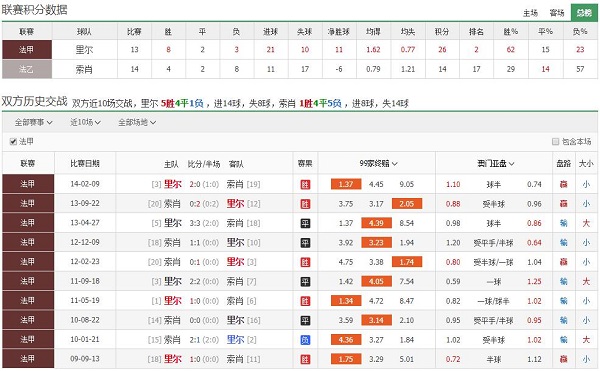Click the gray 法乙 league badge for 索肖
The height and width of the screenshot is (371, 600).
click(x=27, y=69)
